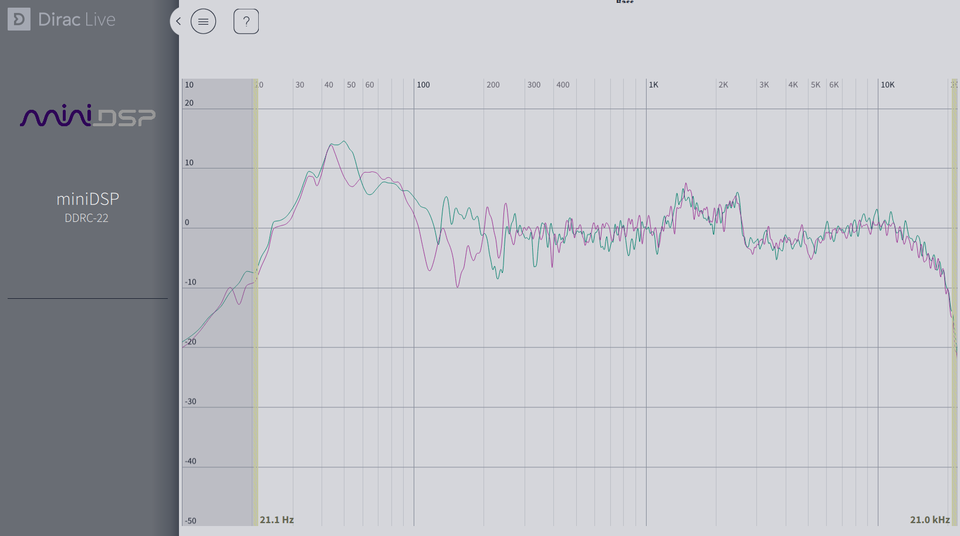Click the 10K frequency axis label
The height and width of the screenshot is (536, 960).
pyautogui.click(x=887, y=85)
